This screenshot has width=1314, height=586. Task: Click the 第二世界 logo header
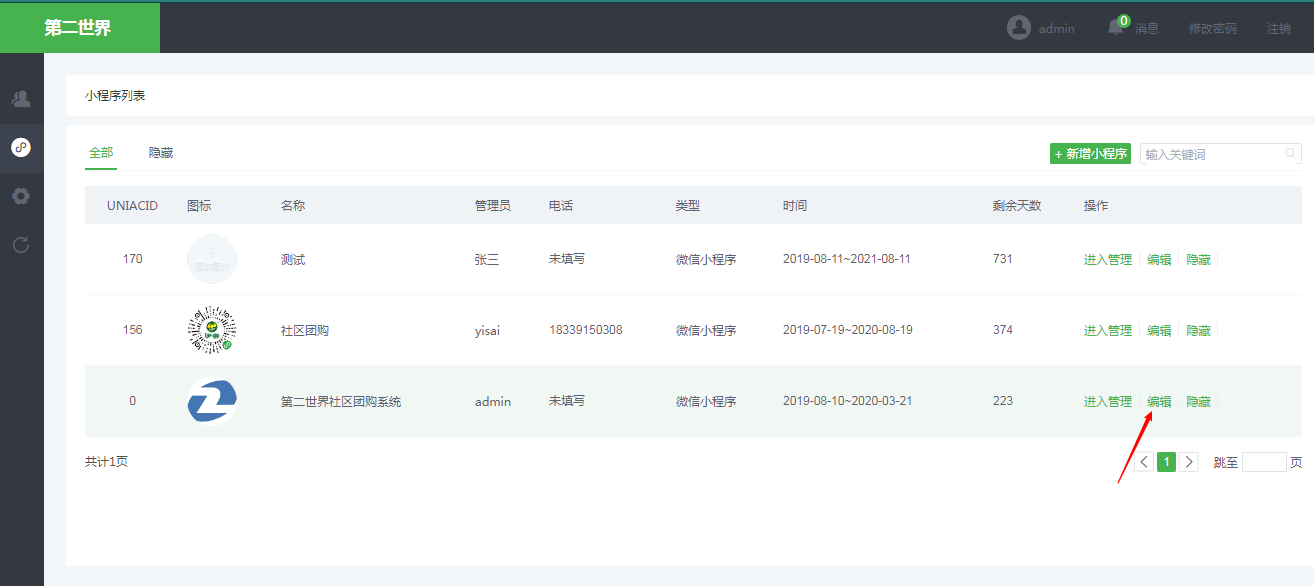point(80,28)
